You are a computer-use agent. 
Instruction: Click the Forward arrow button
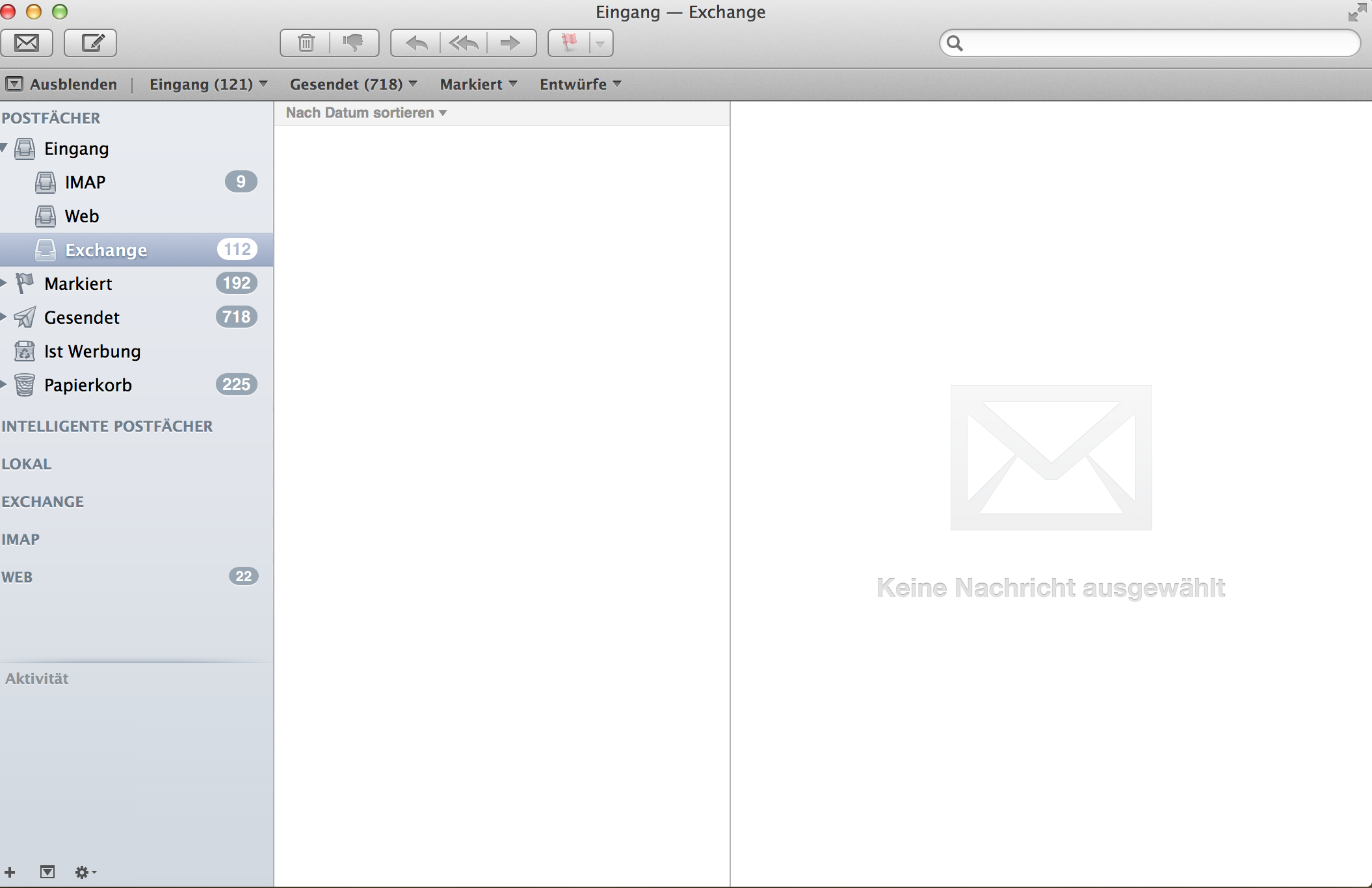(510, 43)
